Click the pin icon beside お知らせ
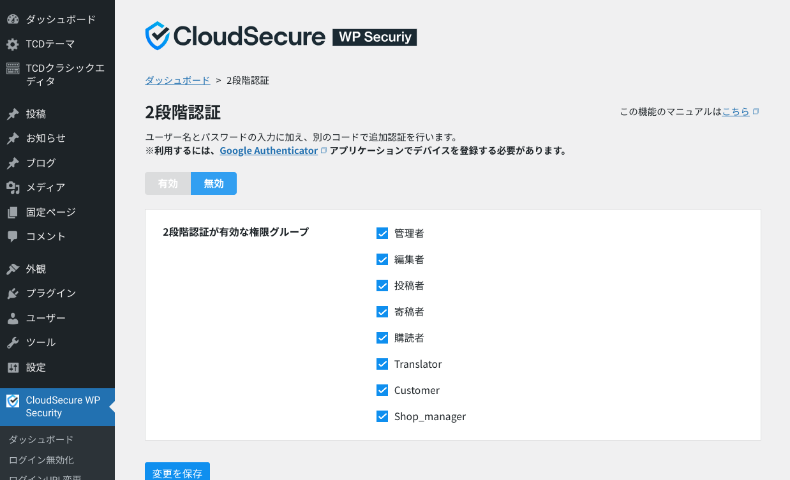 [13, 138]
